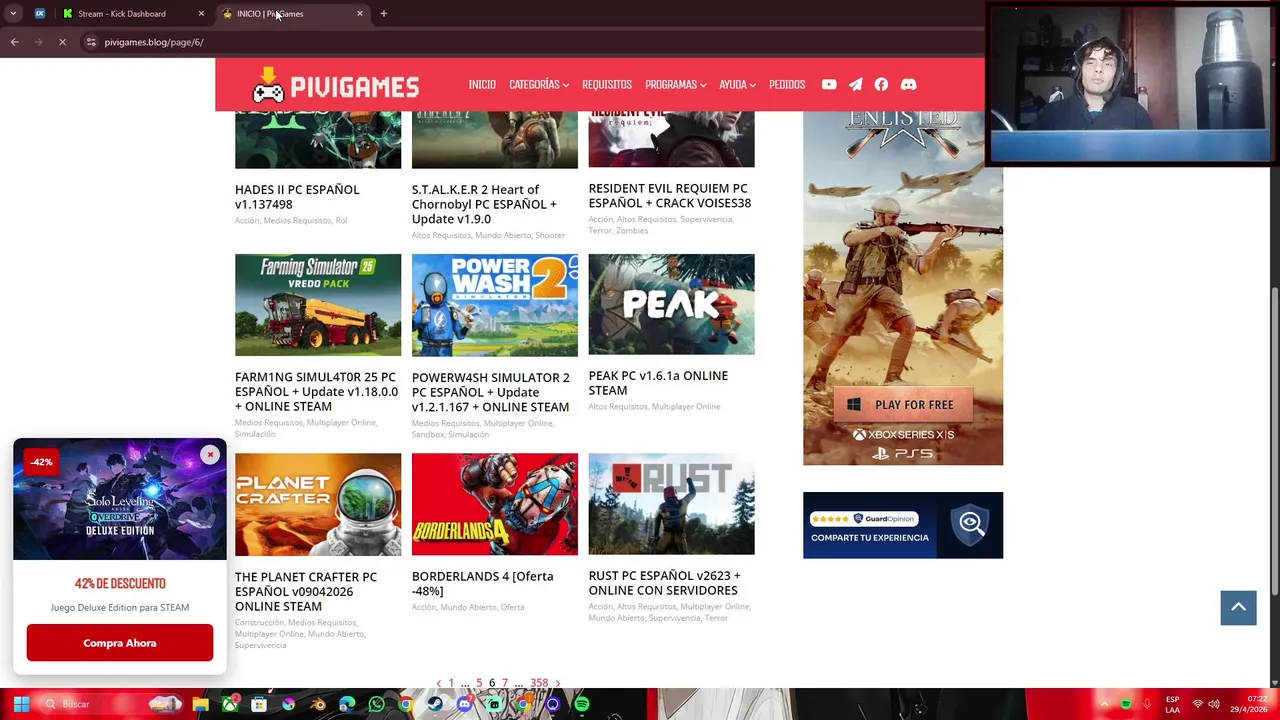Show hidden system tray icons
This screenshot has height=720, width=1280.
1104,704
